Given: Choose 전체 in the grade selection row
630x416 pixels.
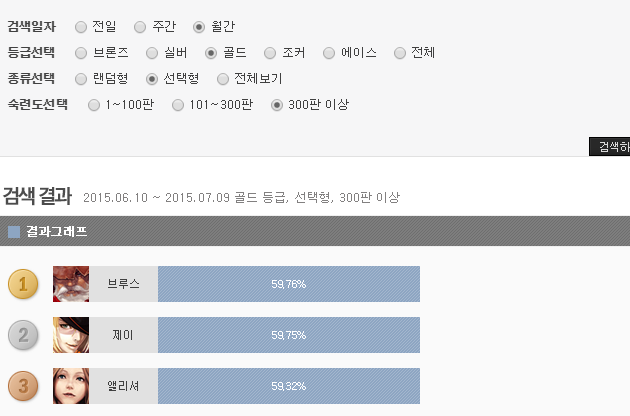Looking at the screenshot, I should click(400, 53).
